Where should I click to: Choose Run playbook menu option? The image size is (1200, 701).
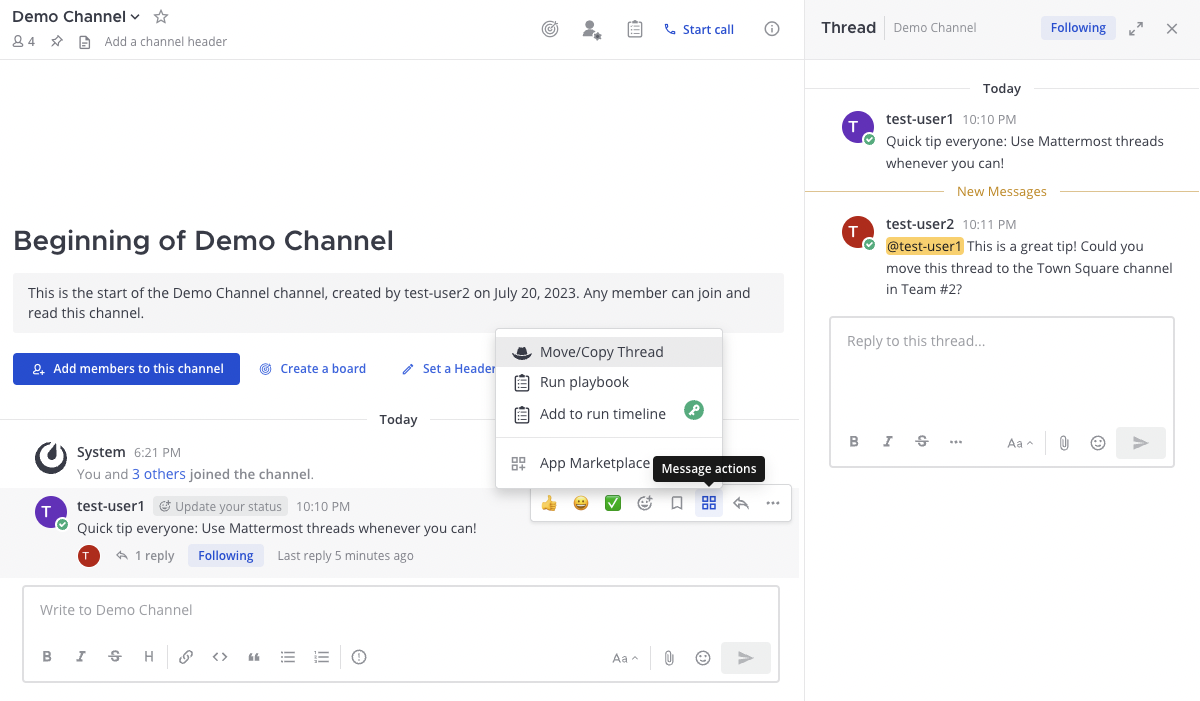coord(584,382)
